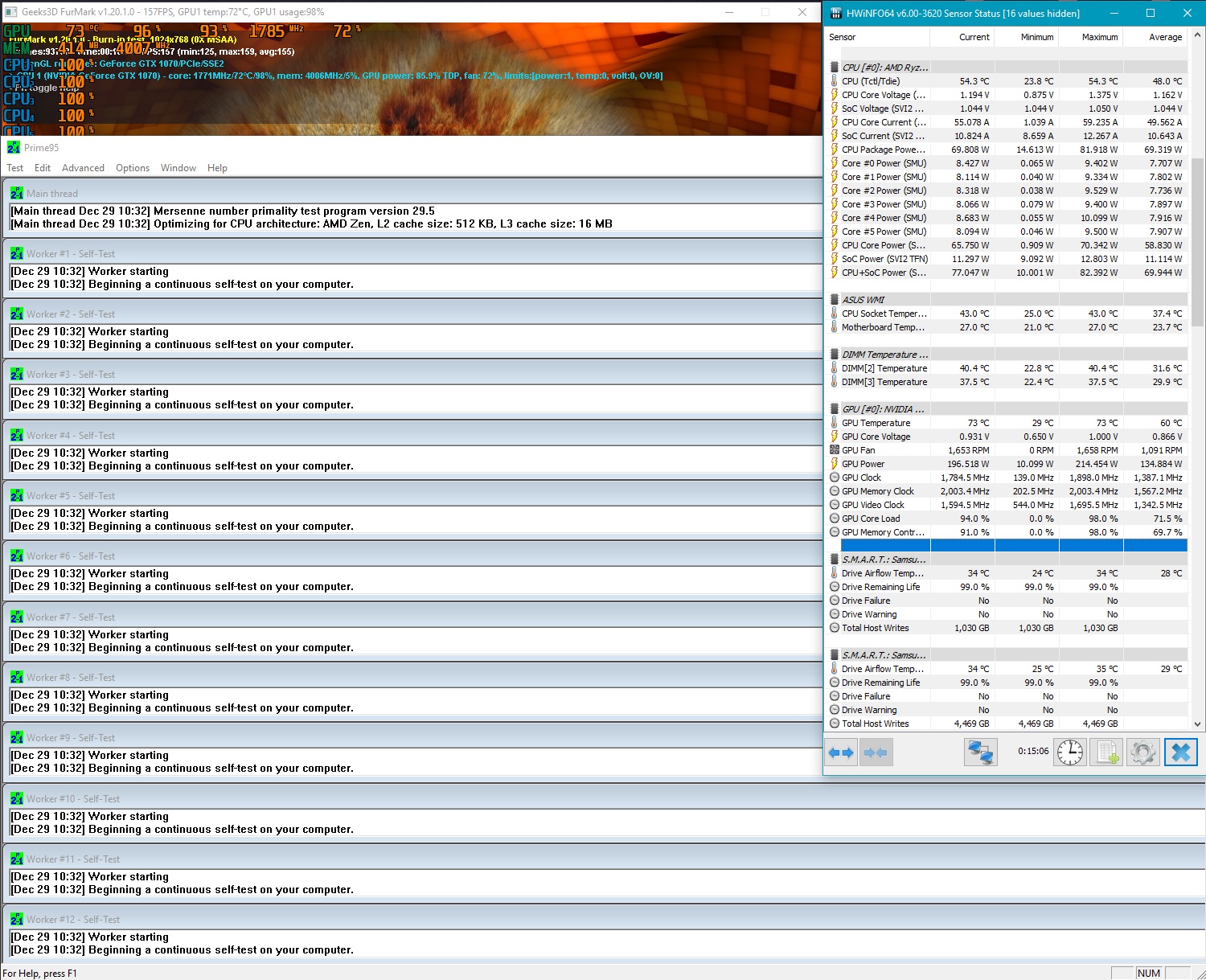Open HWiNFO sensor settings gear
Image resolution: width=1206 pixels, height=980 pixels.
click(1143, 752)
